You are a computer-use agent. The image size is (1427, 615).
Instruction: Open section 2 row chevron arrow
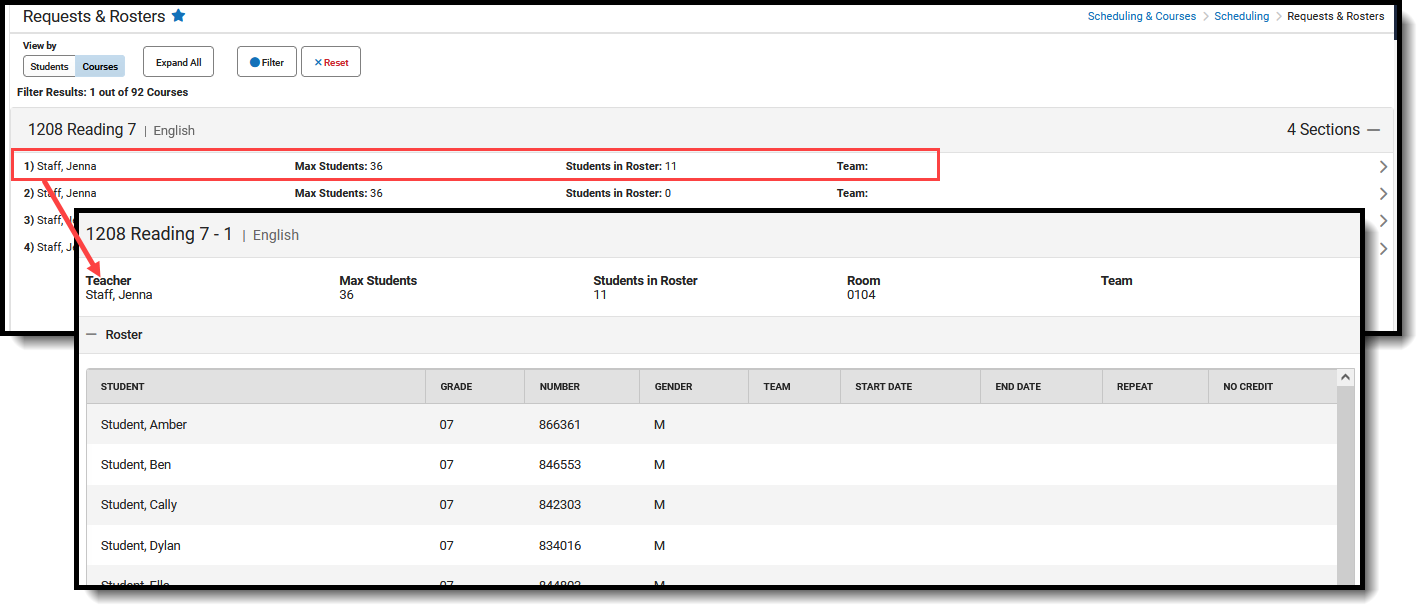1383,194
